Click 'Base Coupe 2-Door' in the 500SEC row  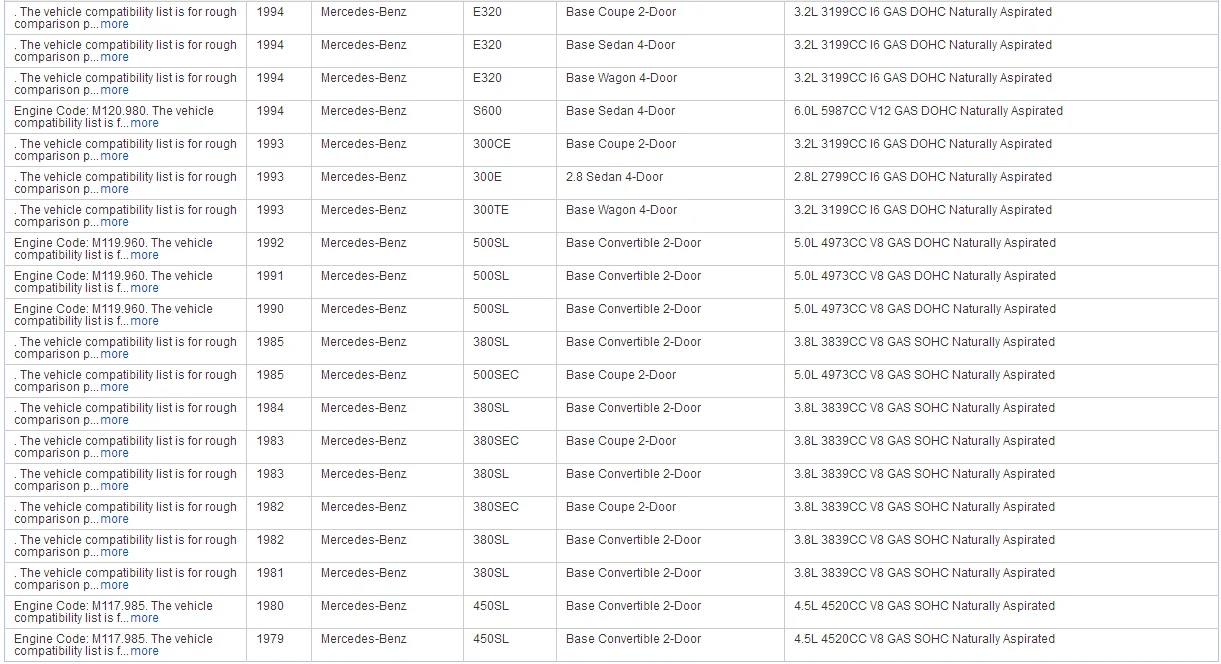[621, 375]
